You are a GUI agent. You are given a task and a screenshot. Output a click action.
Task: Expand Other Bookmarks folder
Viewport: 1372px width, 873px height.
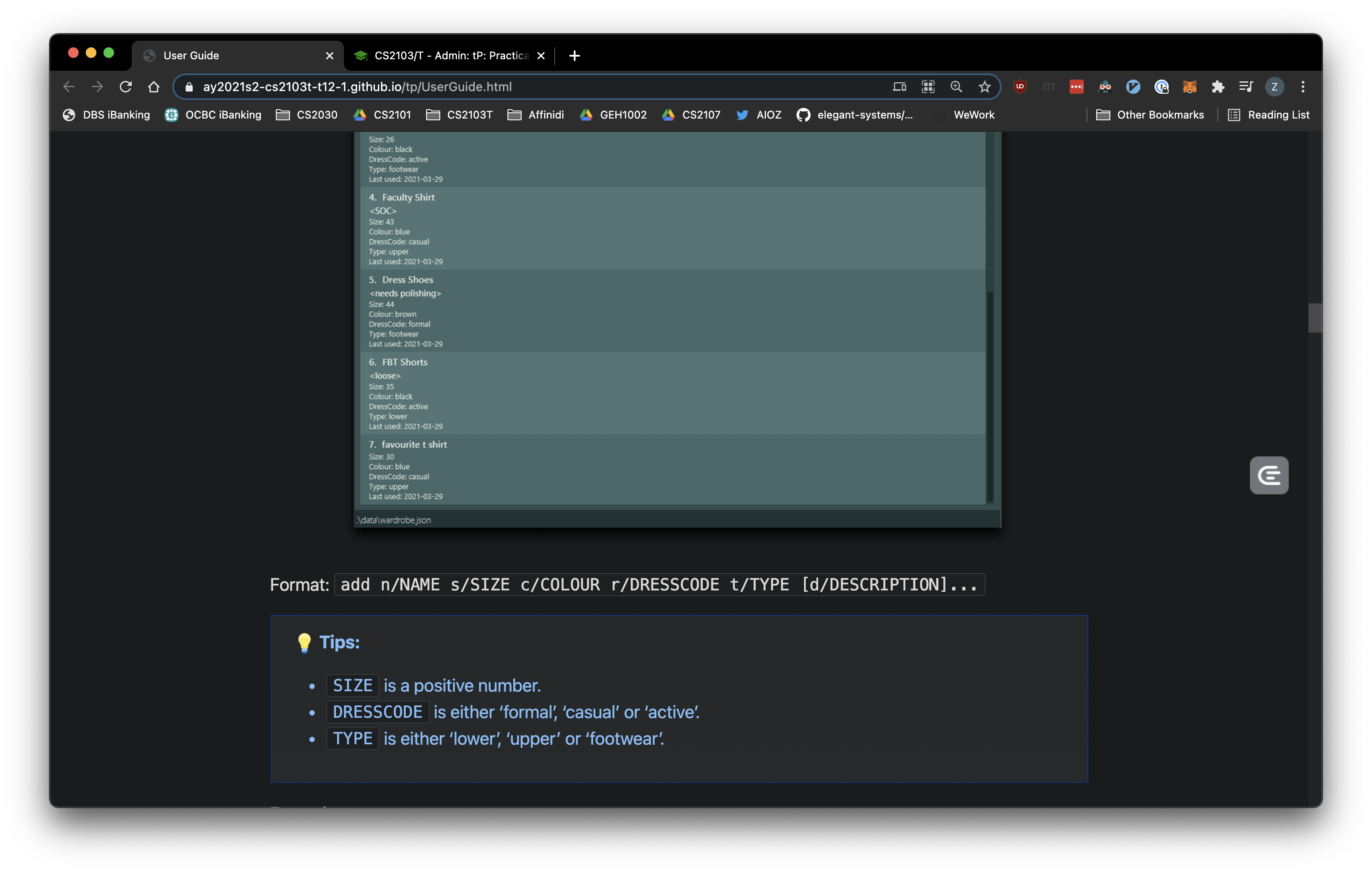[1151, 115]
